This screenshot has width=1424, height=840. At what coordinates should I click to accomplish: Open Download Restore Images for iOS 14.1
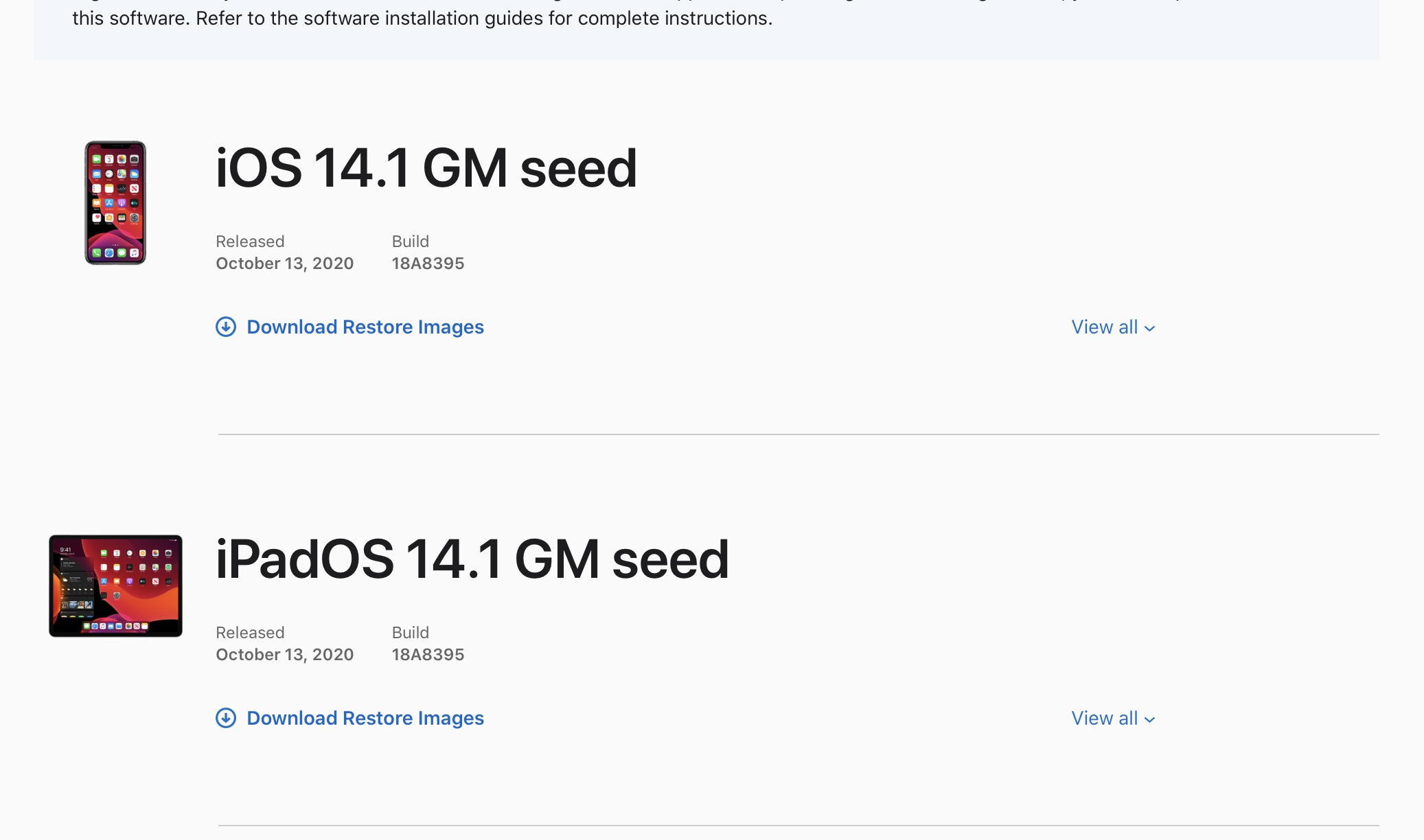(365, 327)
